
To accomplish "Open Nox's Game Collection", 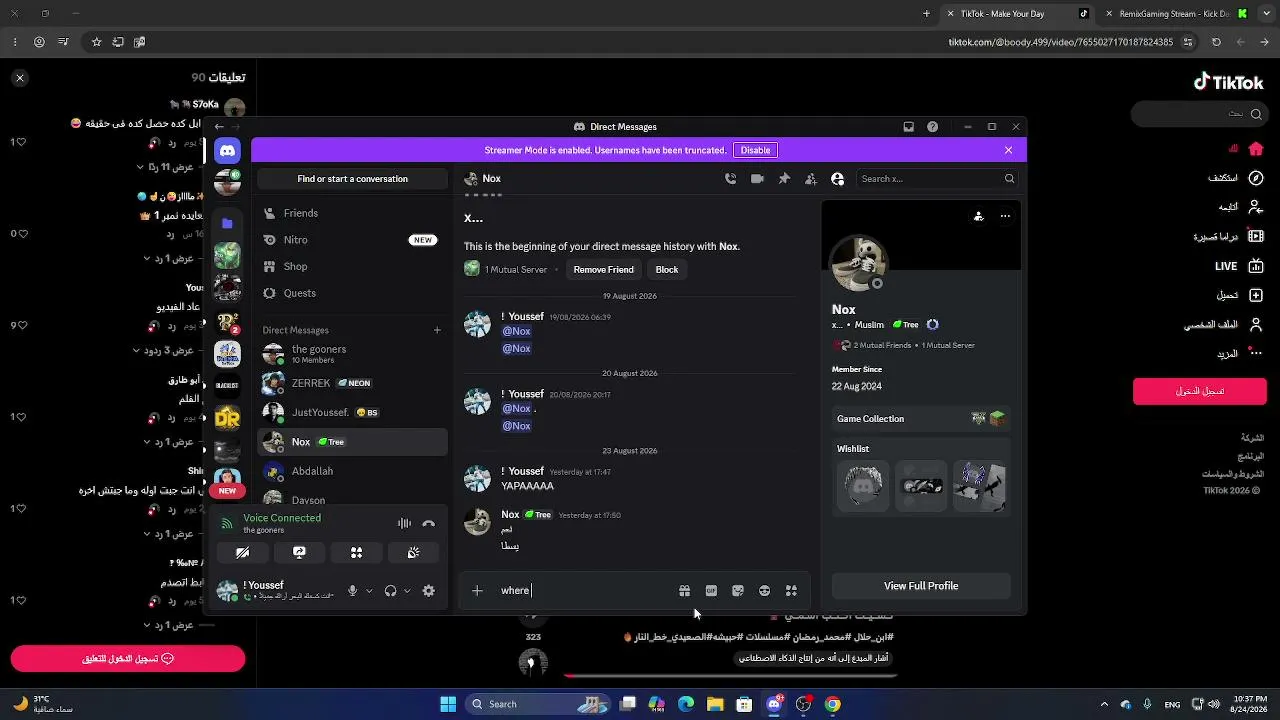I will point(921,419).
